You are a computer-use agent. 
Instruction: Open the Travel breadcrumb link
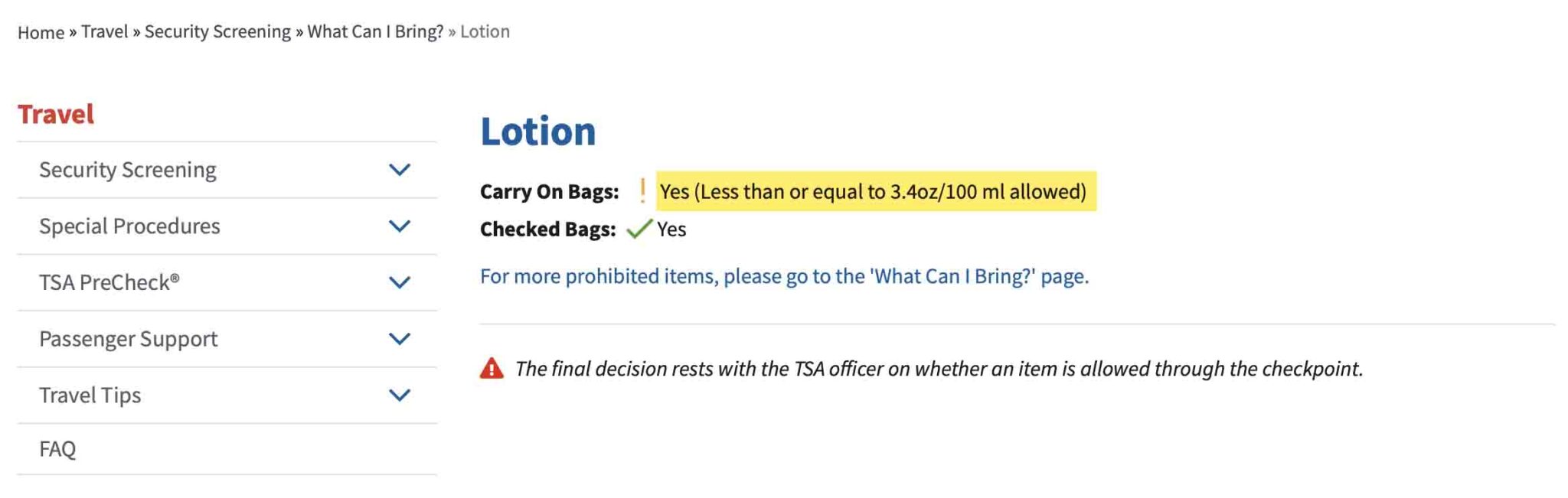(x=105, y=32)
